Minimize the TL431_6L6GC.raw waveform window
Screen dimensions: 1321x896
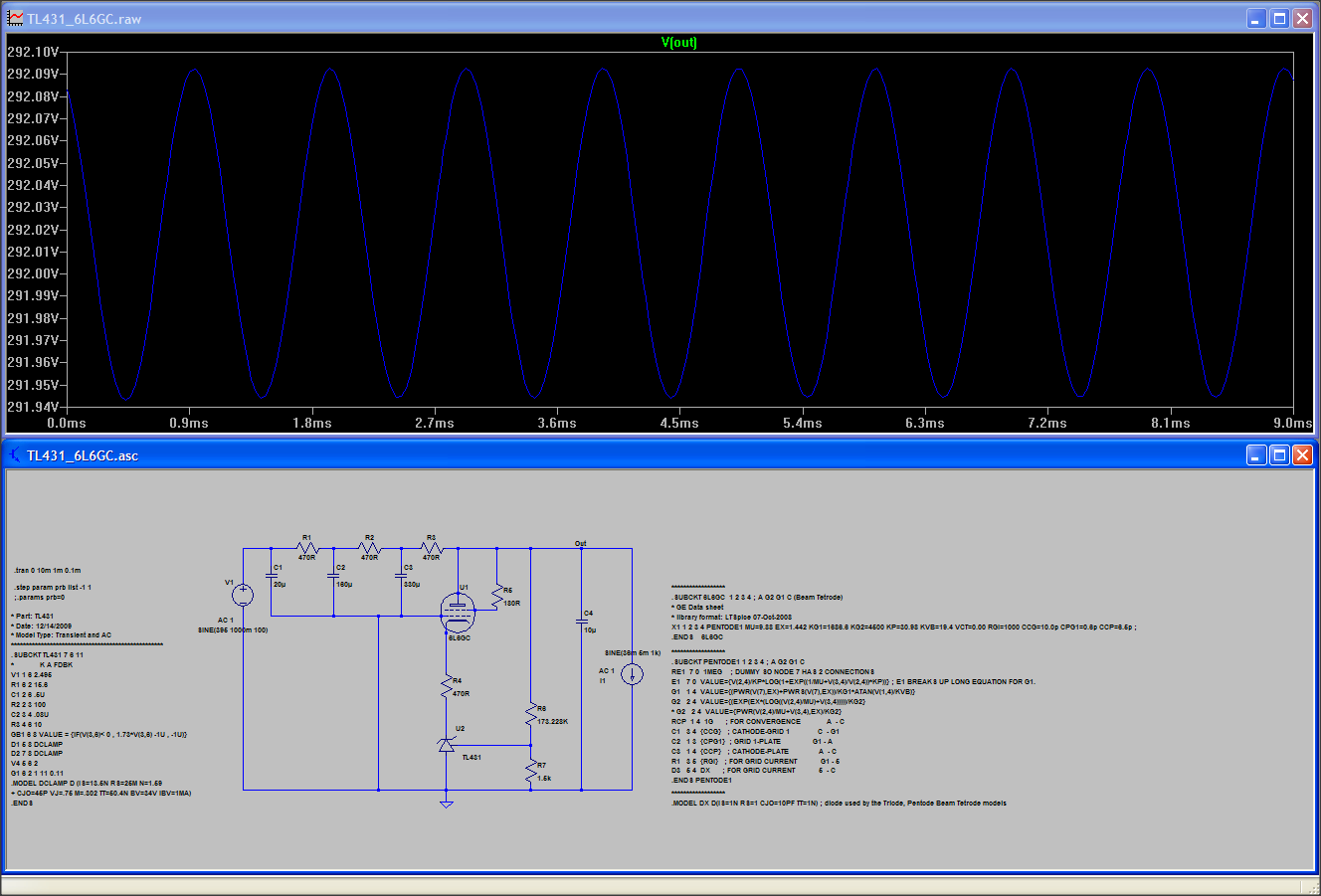[x=1256, y=19]
